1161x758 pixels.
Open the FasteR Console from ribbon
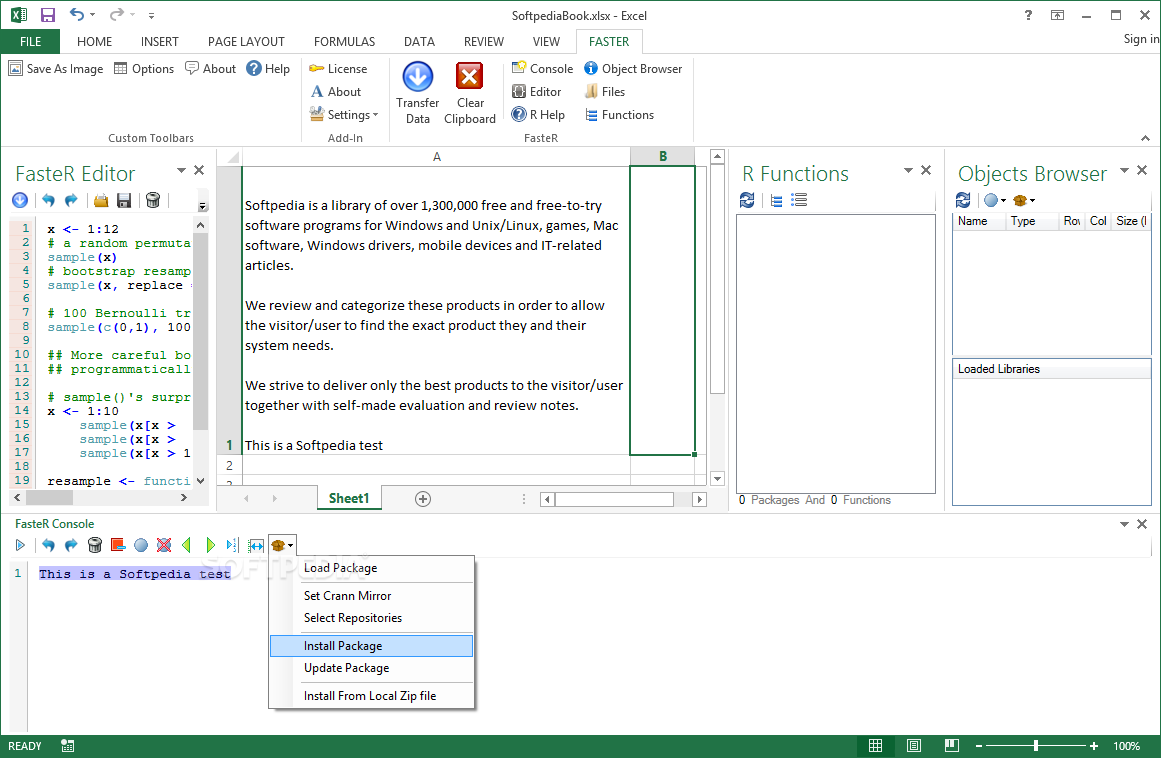click(x=543, y=69)
